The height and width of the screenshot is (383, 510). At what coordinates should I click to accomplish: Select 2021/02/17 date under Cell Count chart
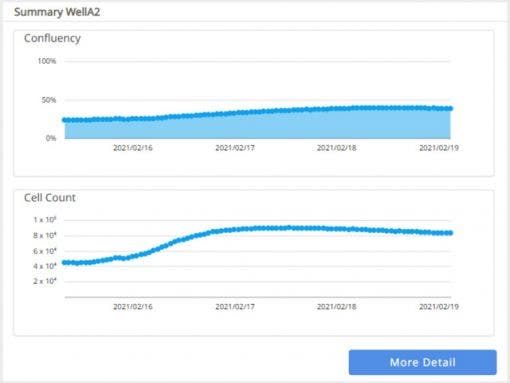tap(235, 307)
